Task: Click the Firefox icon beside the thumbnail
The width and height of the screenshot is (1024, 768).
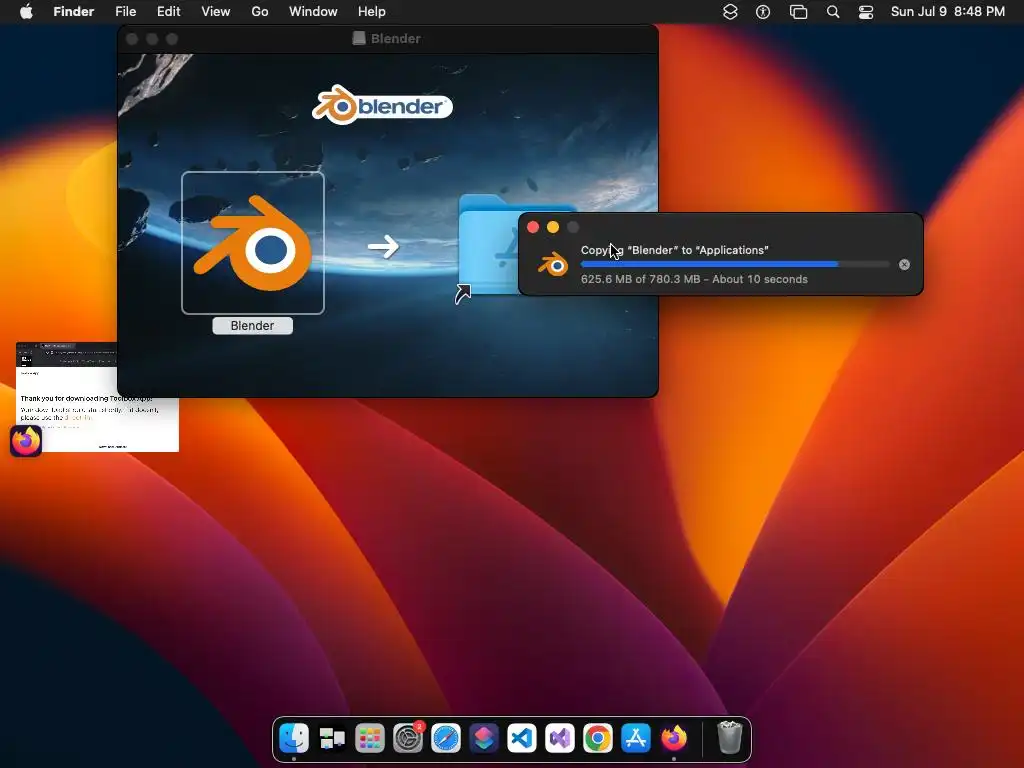Action: [x=26, y=441]
